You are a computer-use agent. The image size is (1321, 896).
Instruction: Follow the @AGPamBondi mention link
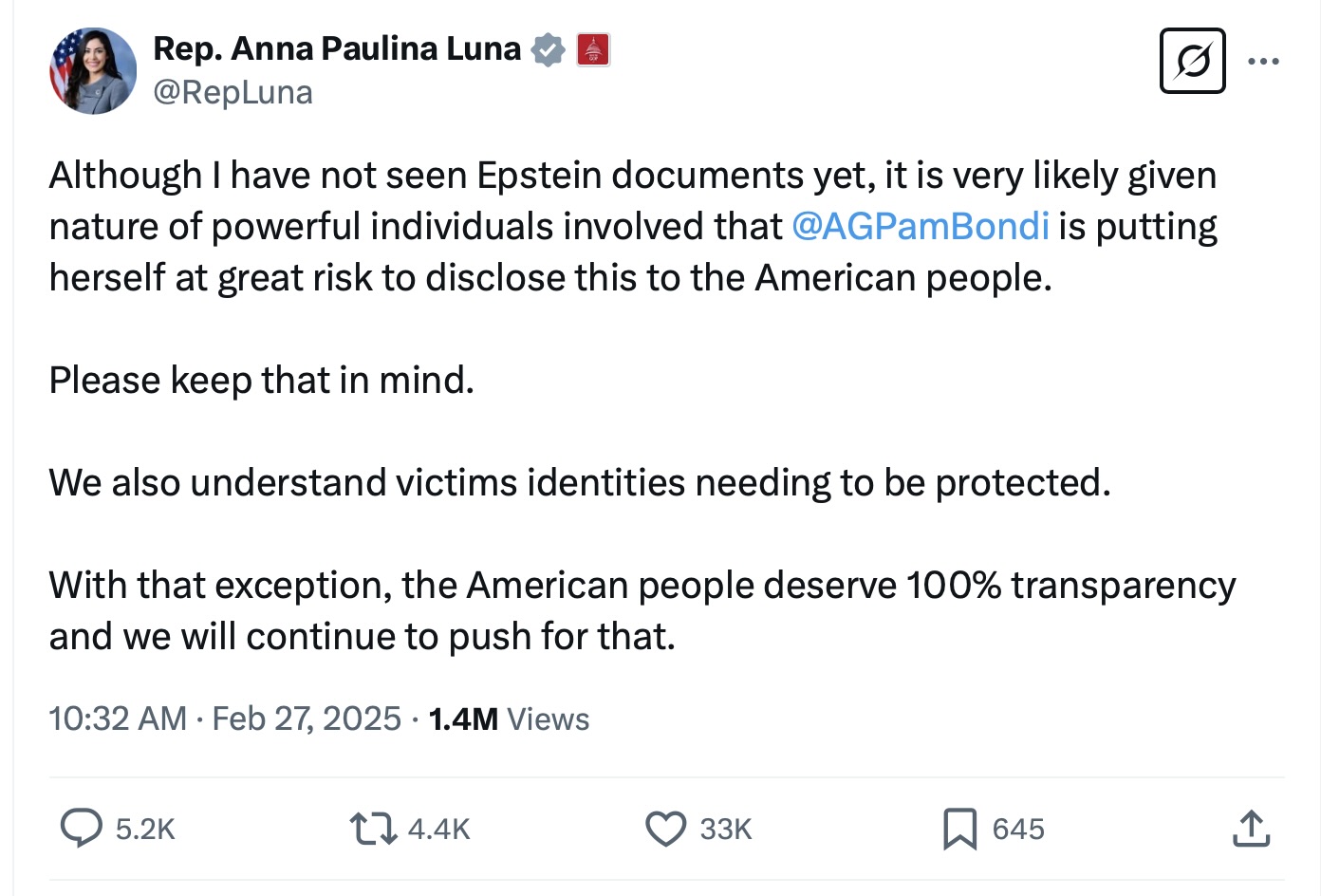[x=920, y=226]
